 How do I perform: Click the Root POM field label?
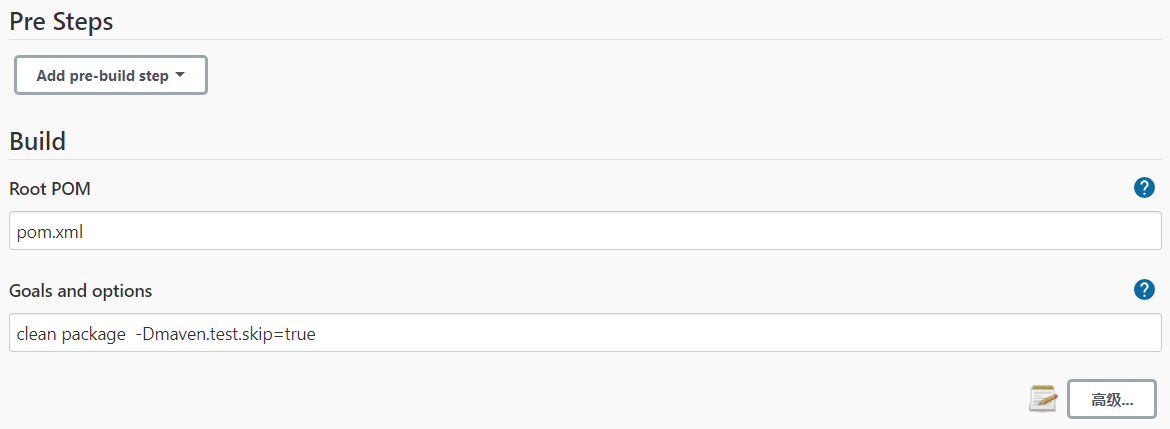click(50, 189)
